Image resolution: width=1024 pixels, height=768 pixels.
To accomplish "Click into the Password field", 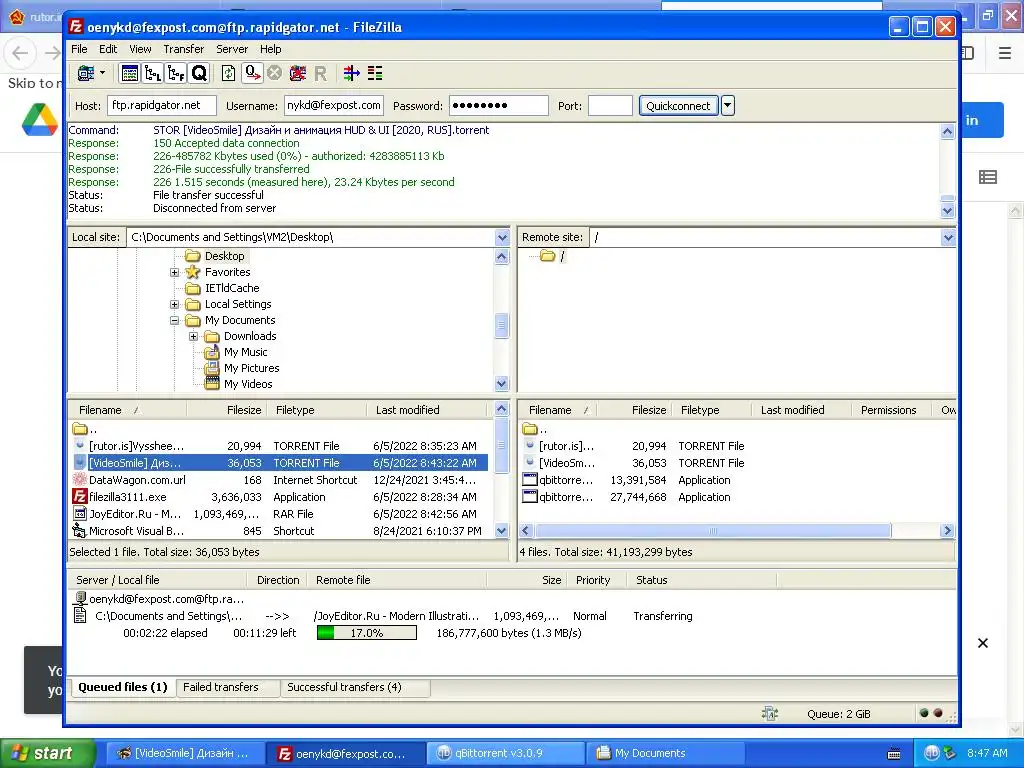I will (498, 106).
